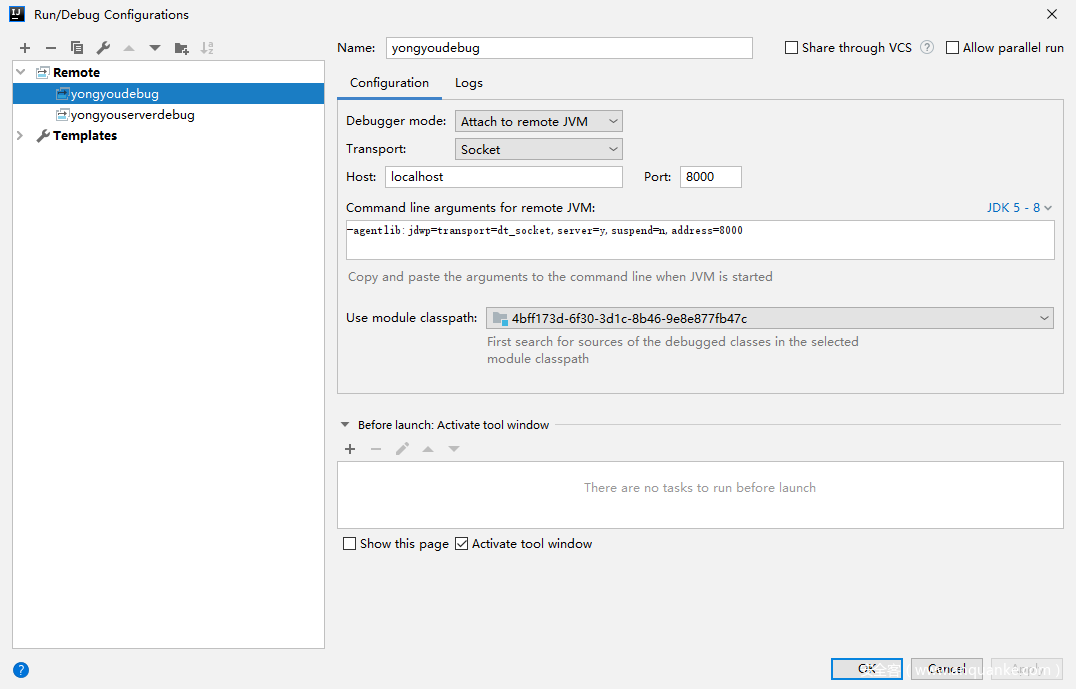Click the Cancel button
This screenshot has height=689, width=1076.
(x=946, y=669)
